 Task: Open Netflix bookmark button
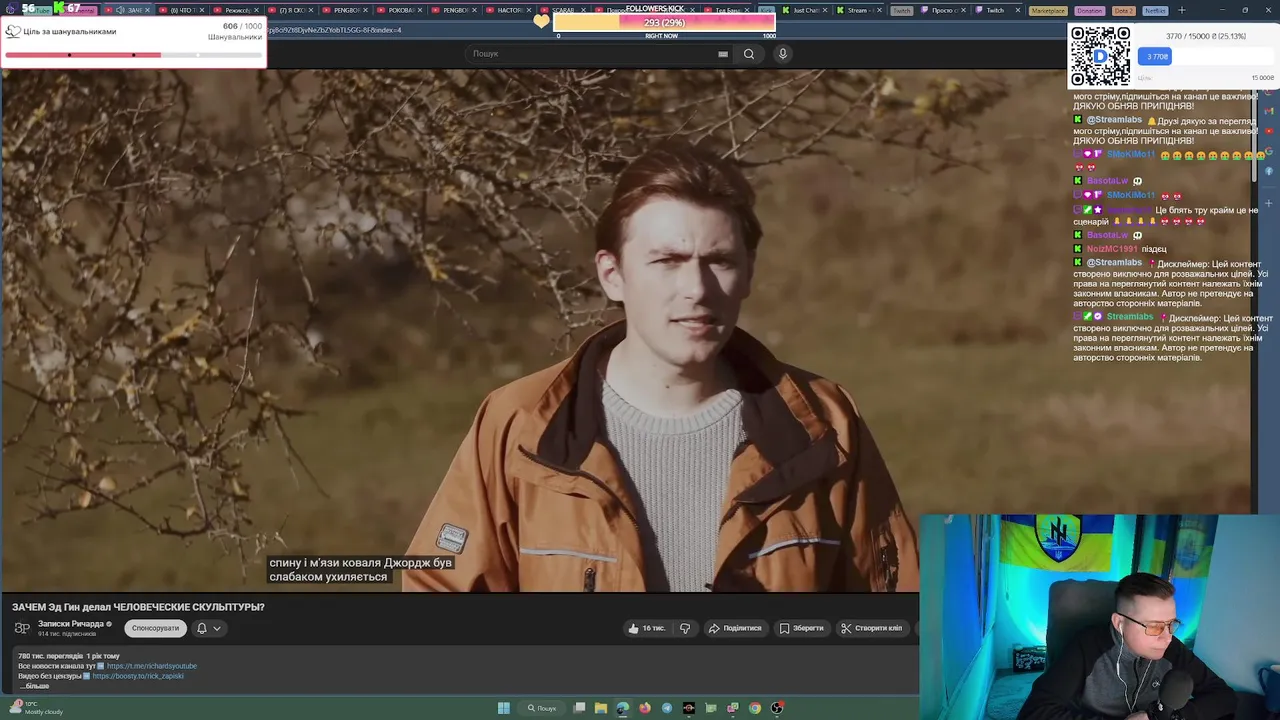coord(1155,10)
